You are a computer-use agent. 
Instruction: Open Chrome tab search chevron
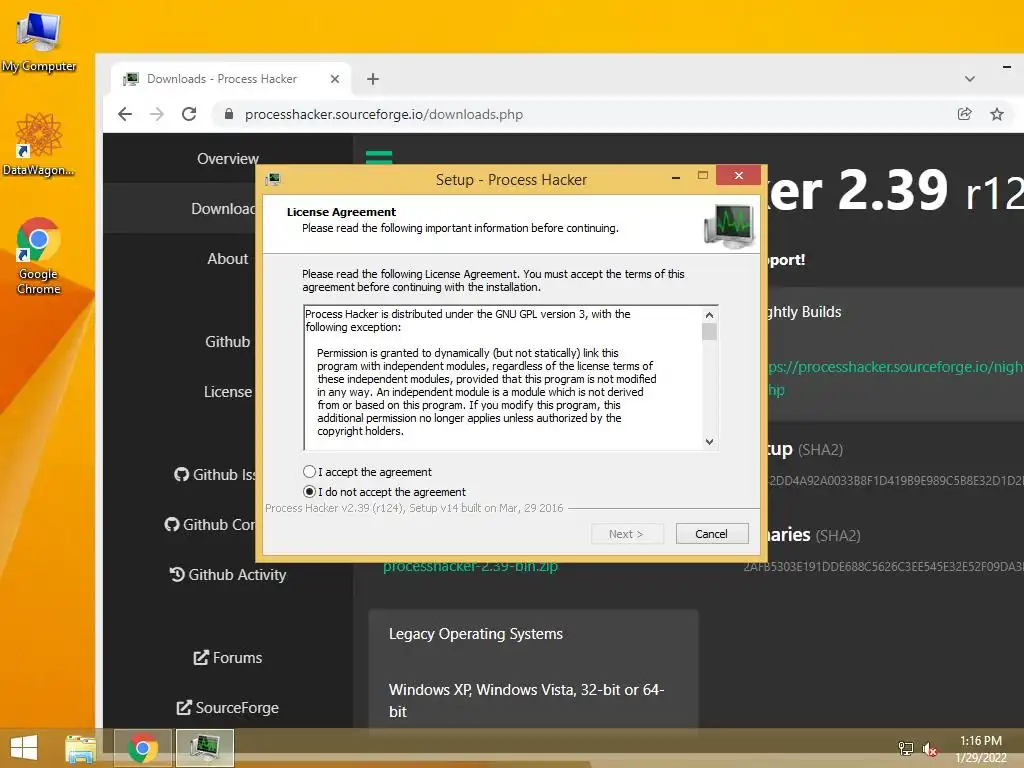970,79
